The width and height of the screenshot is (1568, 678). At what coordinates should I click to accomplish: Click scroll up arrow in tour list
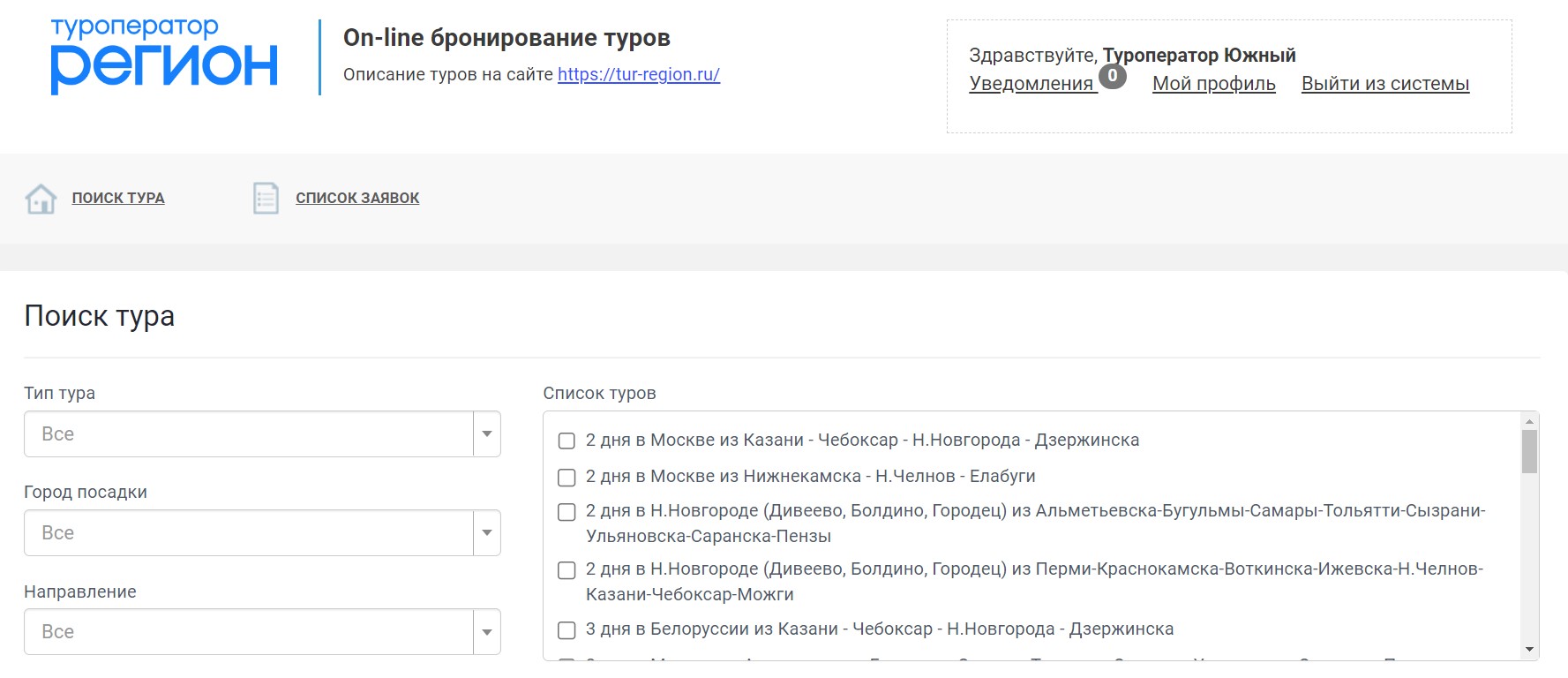pyautogui.click(x=1529, y=422)
